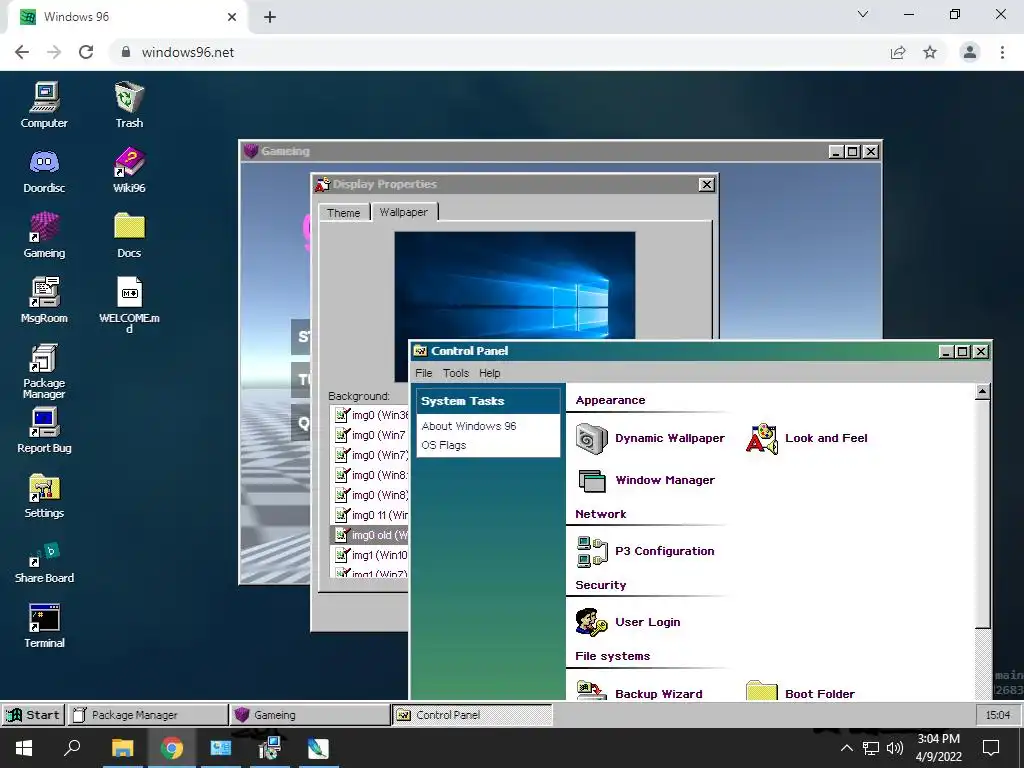1024x768 pixels.
Task: Open the Chrome profile icon
Action: [x=970, y=52]
